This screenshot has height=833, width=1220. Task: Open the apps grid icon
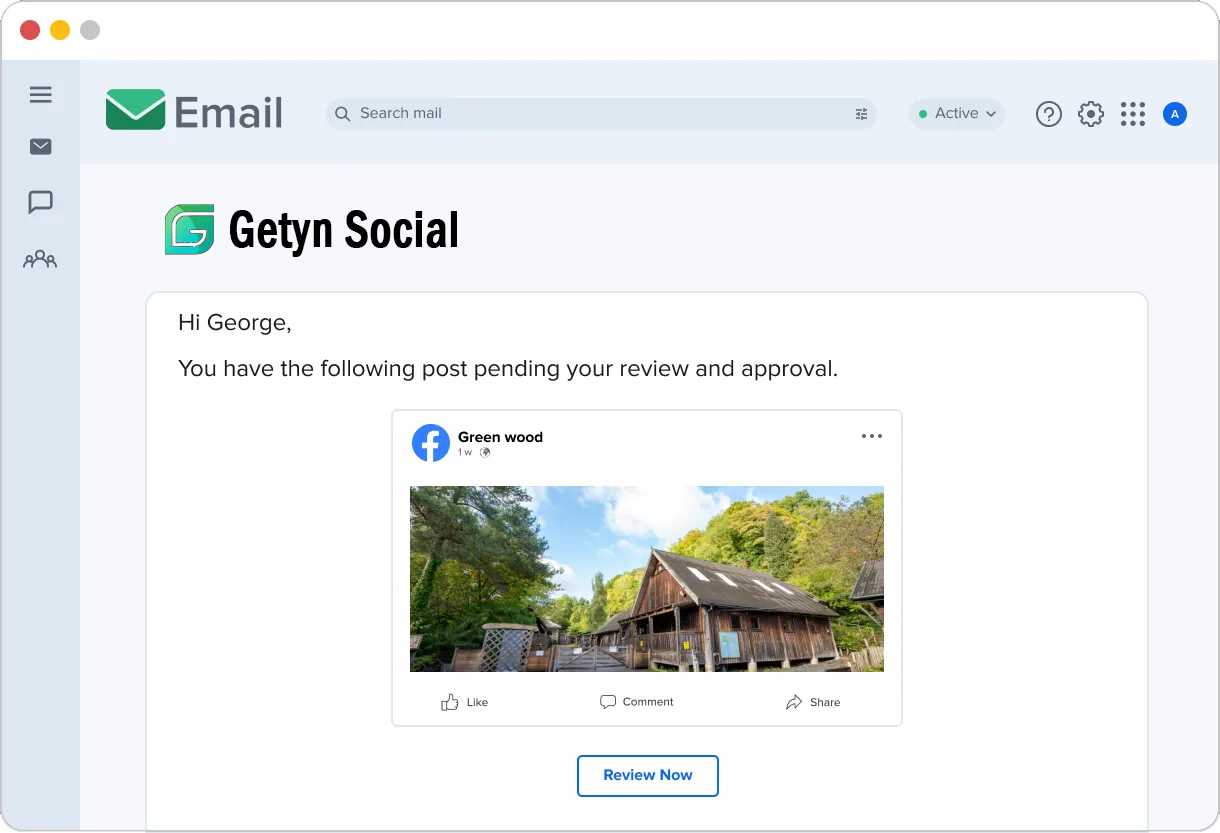coord(1133,114)
